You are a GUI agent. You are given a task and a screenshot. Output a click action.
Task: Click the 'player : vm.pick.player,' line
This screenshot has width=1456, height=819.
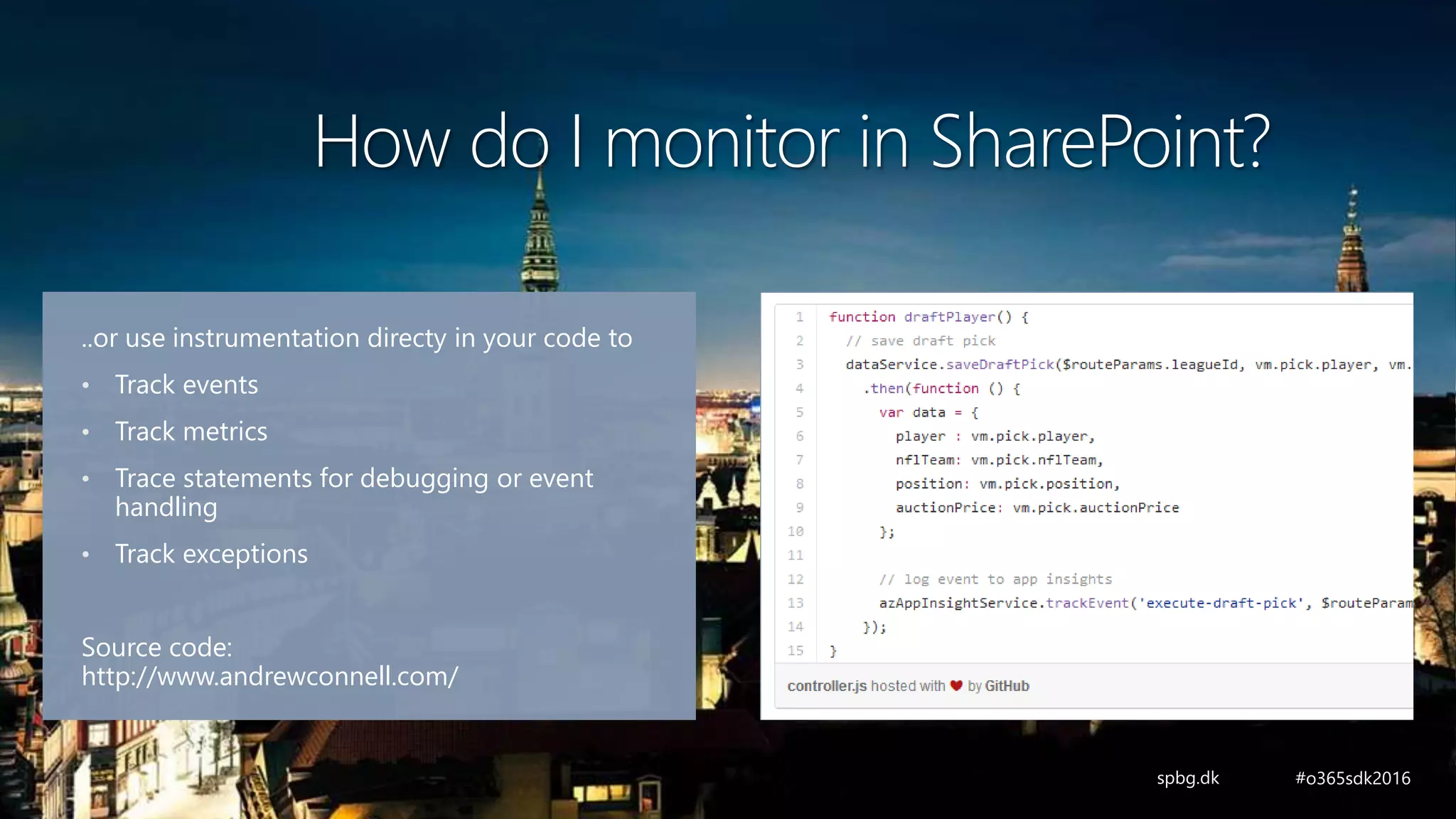click(x=995, y=437)
